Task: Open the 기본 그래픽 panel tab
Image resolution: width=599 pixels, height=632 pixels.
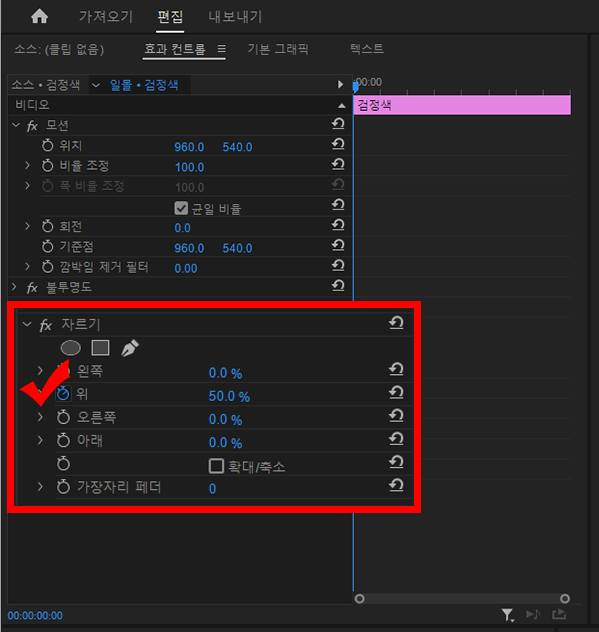Action: [x=278, y=49]
